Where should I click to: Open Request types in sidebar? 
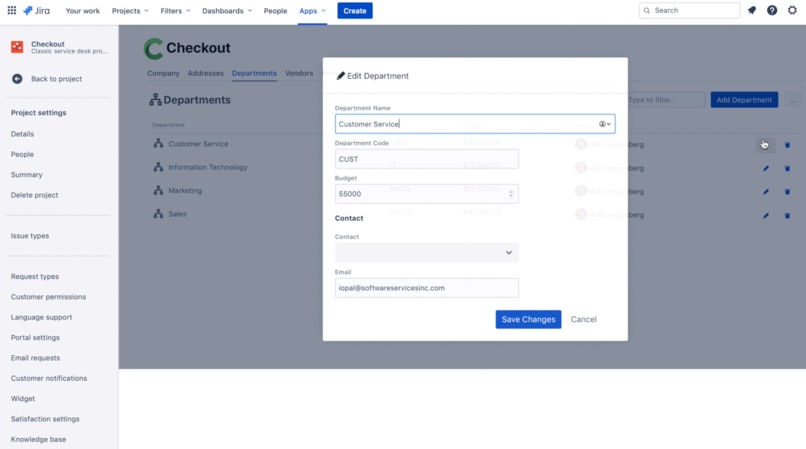click(34, 276)
